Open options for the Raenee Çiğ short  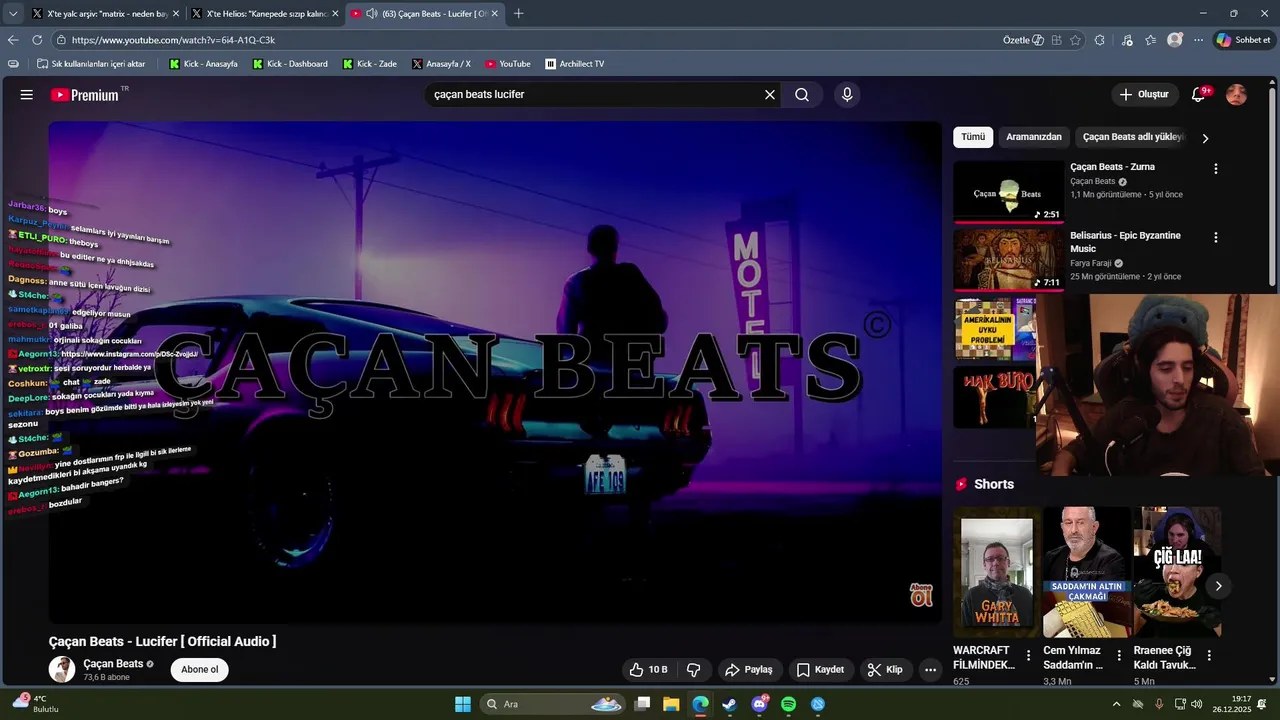(x=1209, y=656)
